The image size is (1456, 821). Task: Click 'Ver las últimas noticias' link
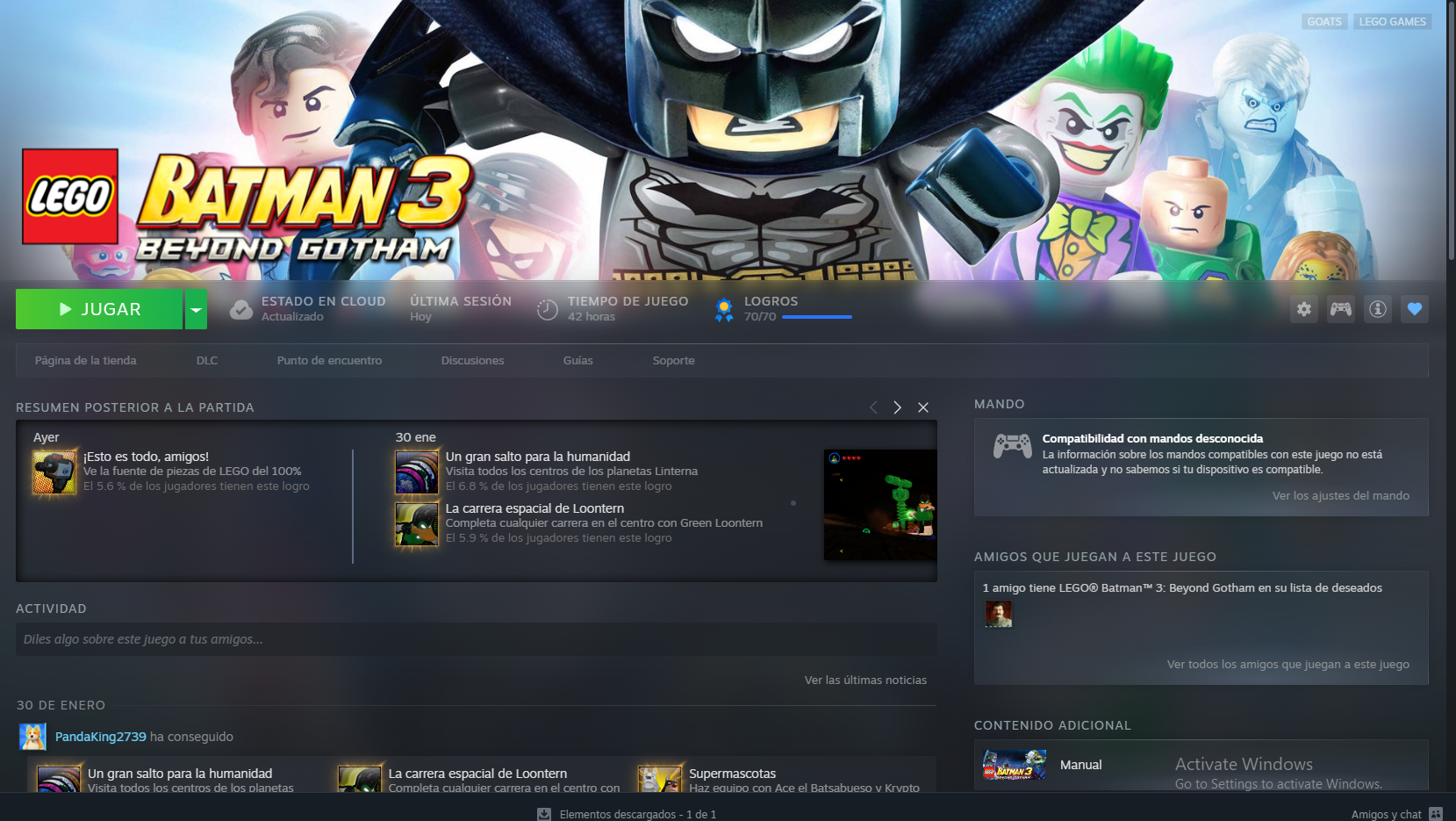tap(865, 681)
